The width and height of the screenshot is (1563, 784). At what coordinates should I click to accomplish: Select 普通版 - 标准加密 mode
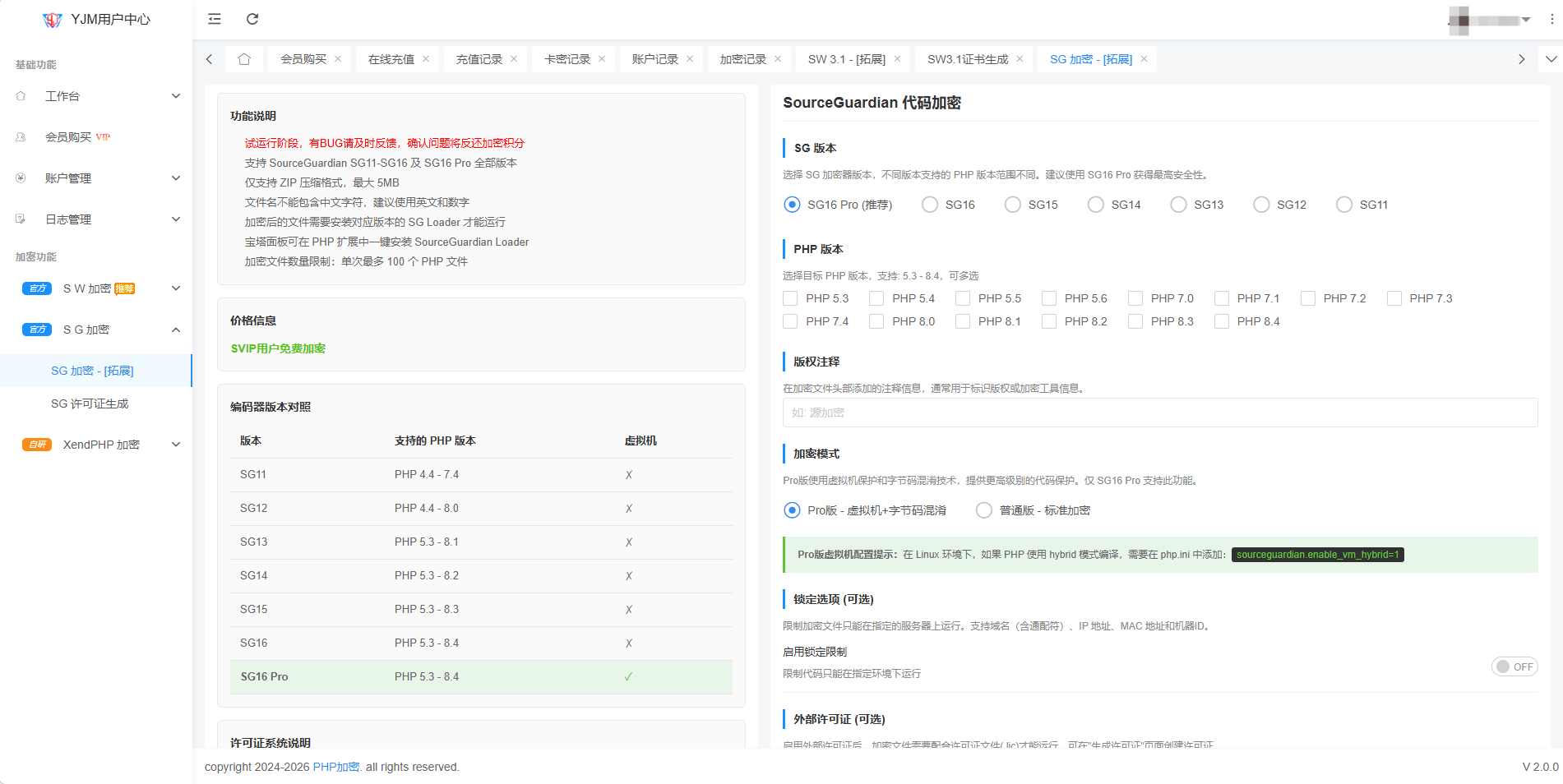(984, 510)
